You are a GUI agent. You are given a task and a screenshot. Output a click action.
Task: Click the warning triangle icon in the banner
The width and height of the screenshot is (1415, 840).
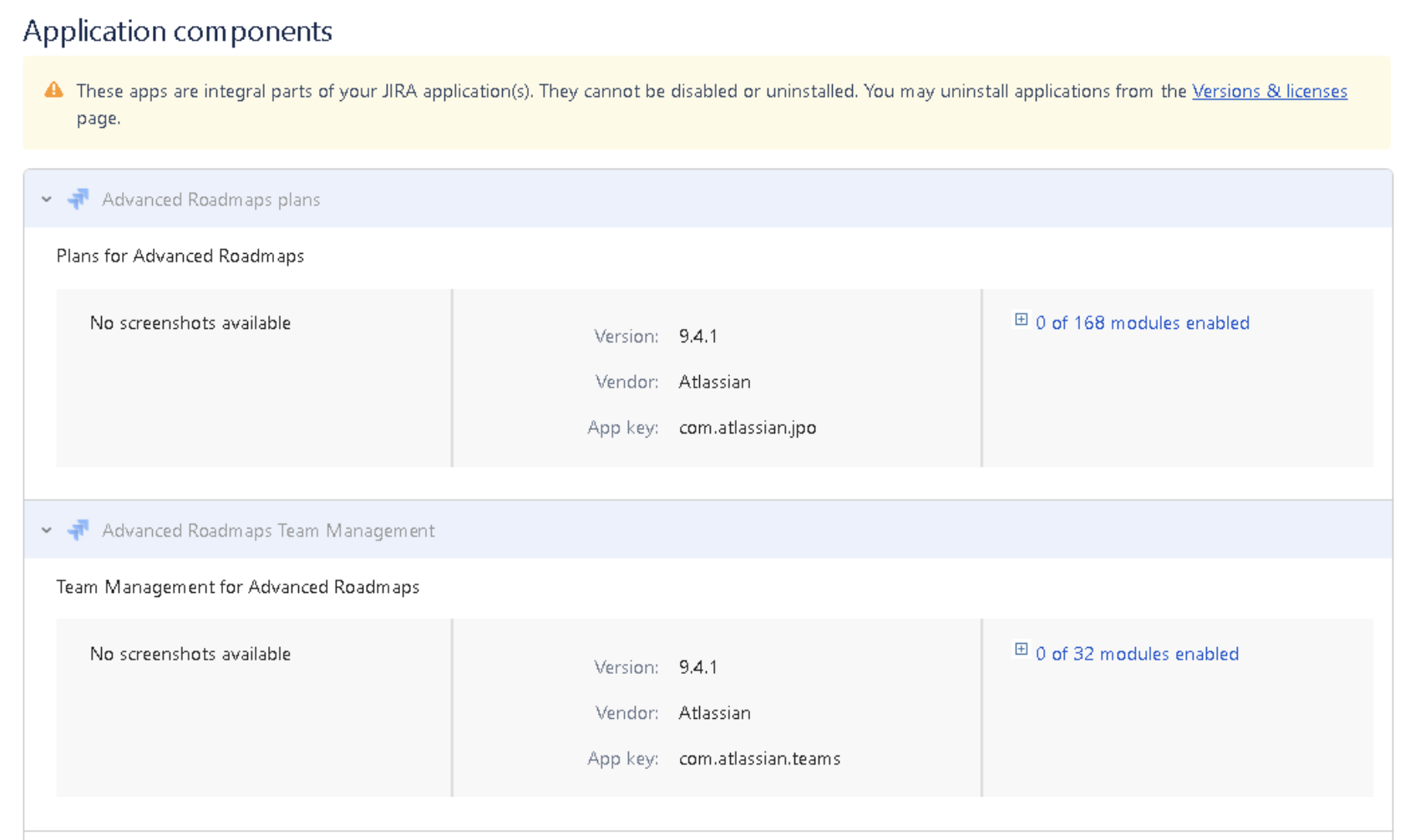[x=53, y=89]
